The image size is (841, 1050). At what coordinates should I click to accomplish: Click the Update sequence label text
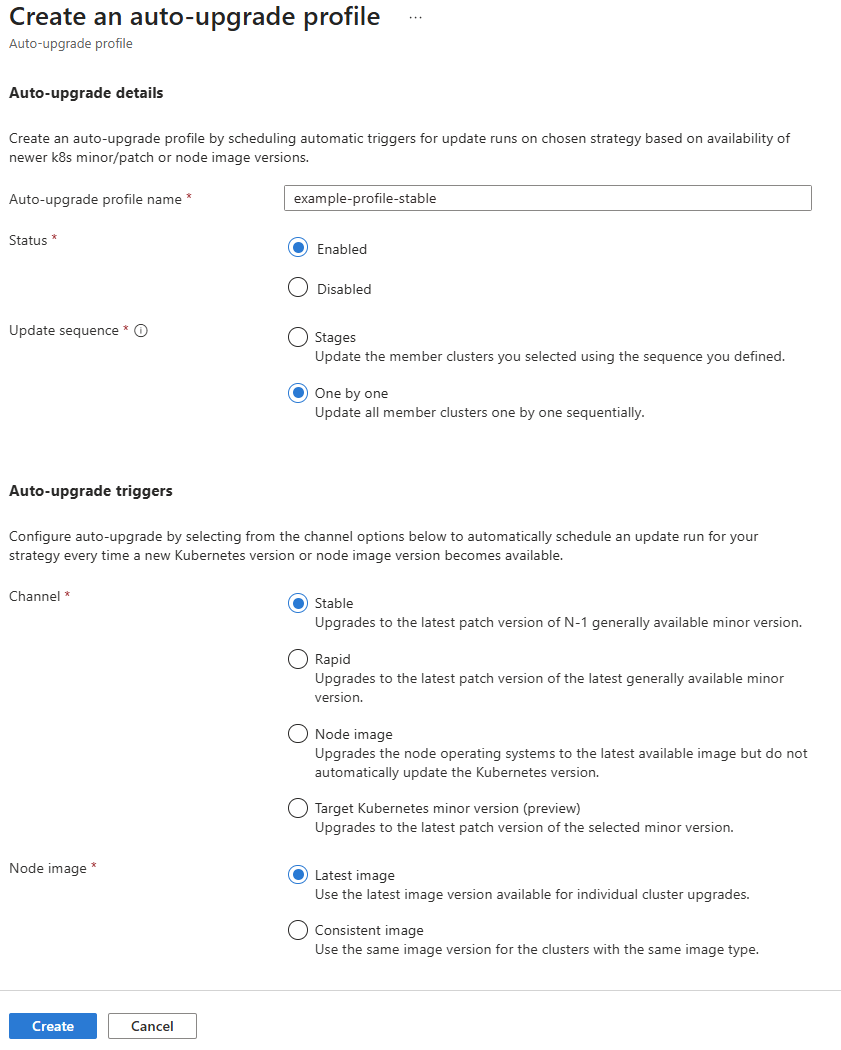tap(64, 331)
